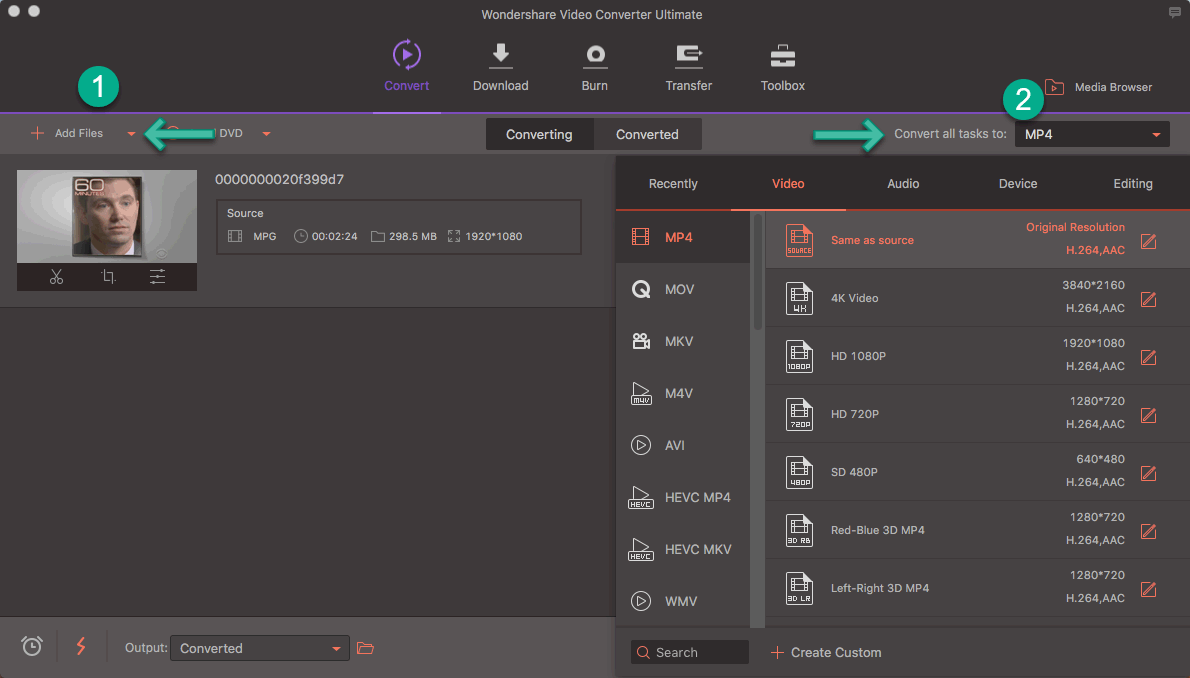Click the 298.5 MB file size value
This screenshot has width=1190, height=678.
413,237
